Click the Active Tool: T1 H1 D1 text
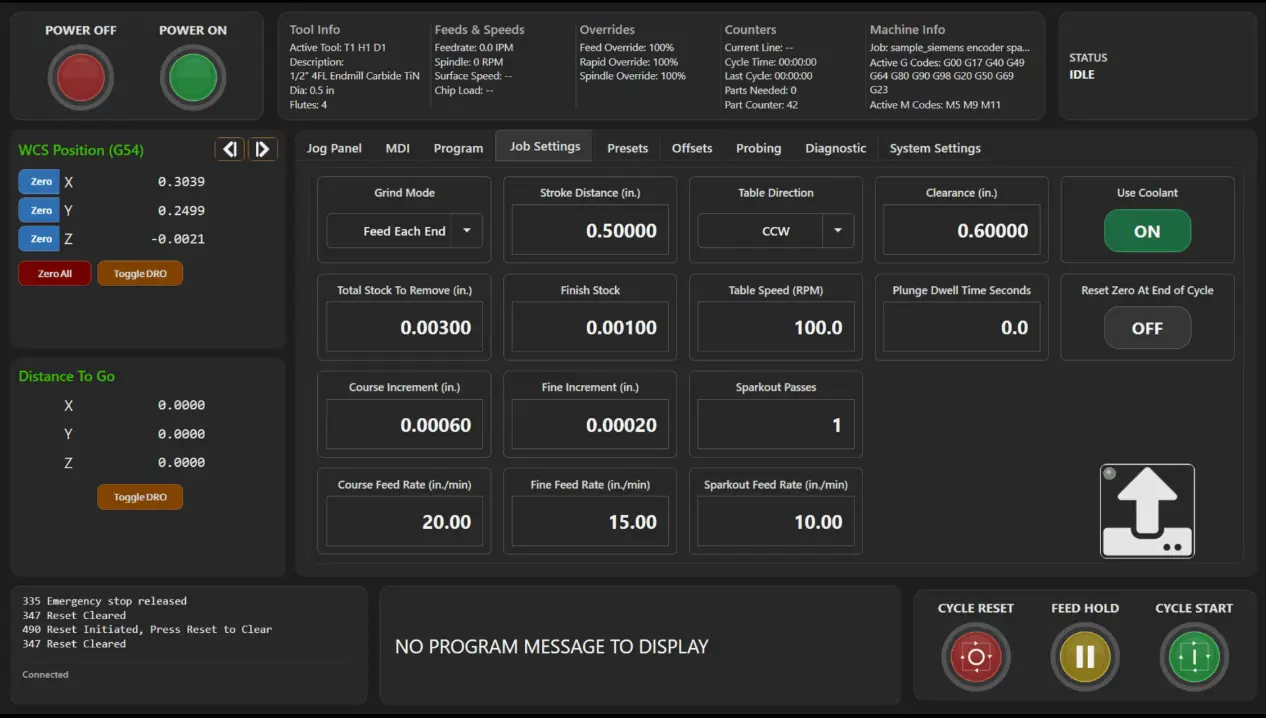Viewport: 1266px width, 718px height. coord(337,48)
